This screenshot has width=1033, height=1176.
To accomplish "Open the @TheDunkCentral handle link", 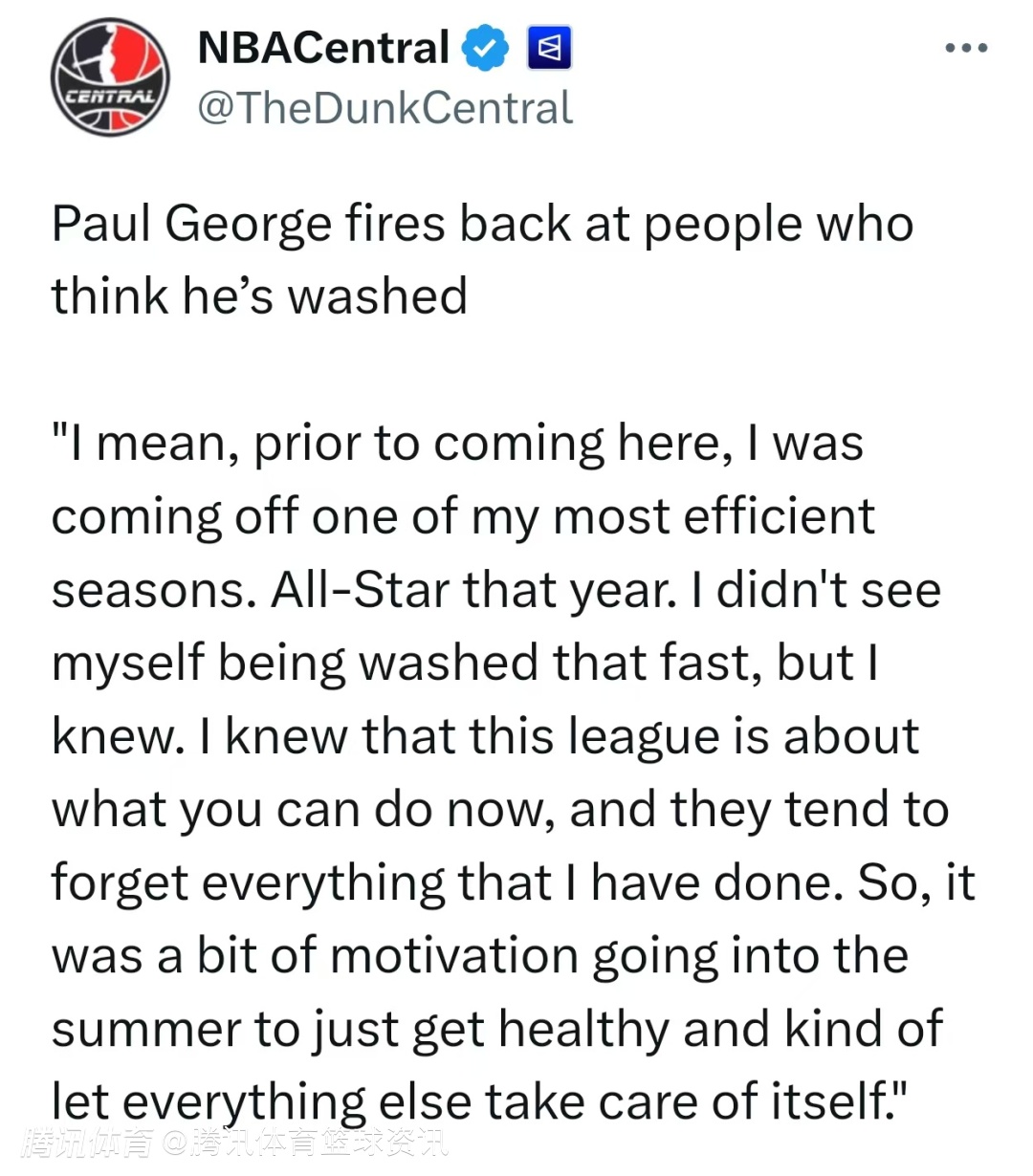I will (385, 107).
